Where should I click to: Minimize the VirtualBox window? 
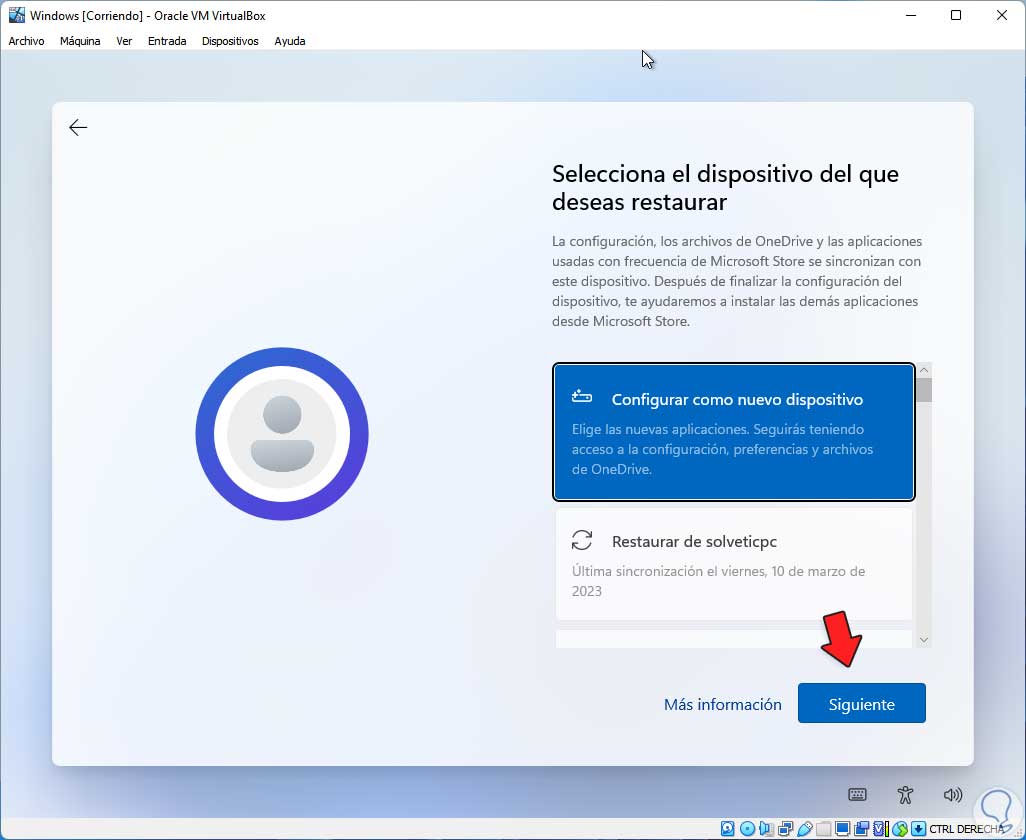[x=911, y=15]
